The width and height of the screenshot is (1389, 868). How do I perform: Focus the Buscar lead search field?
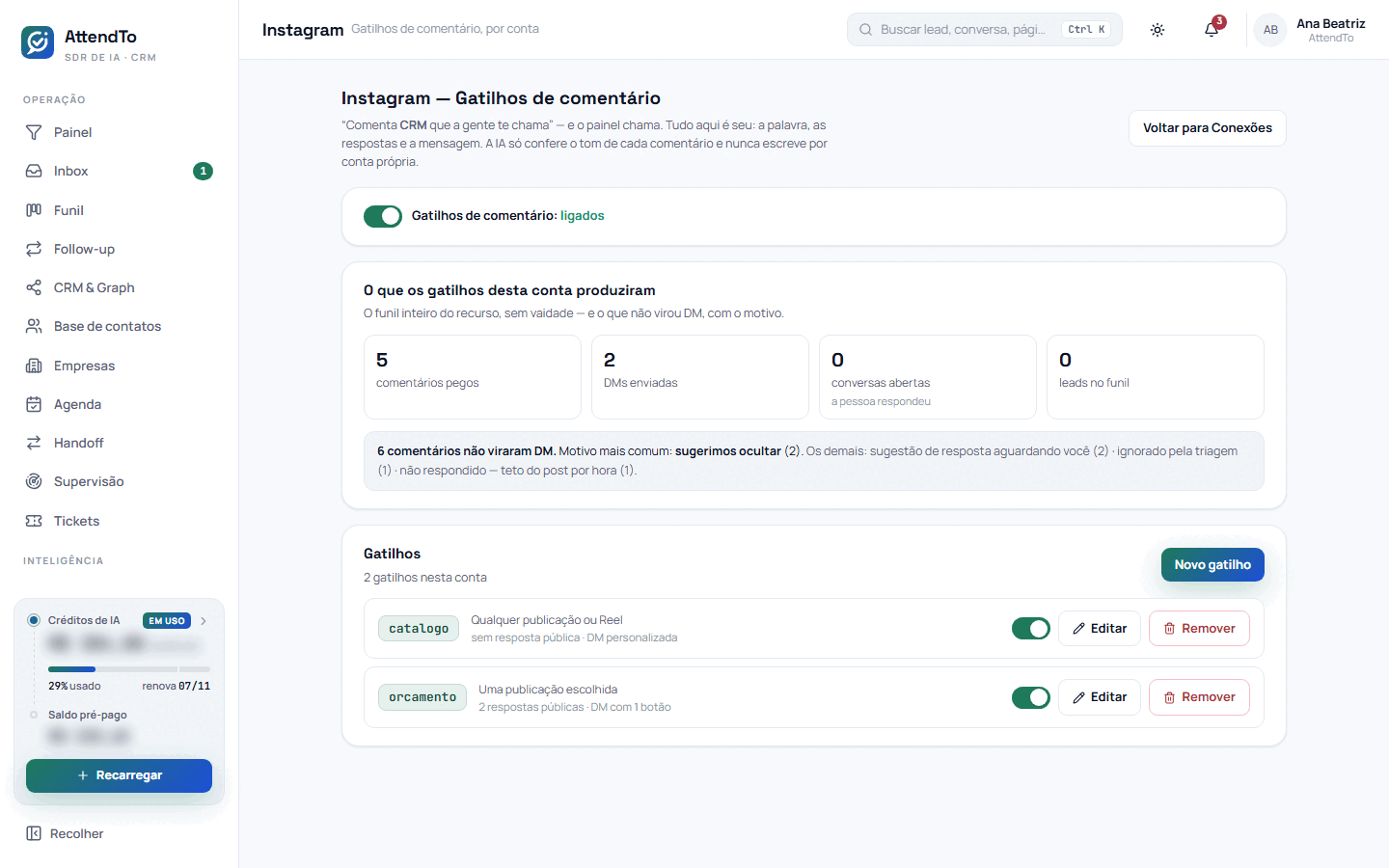[x=985, y=30]
